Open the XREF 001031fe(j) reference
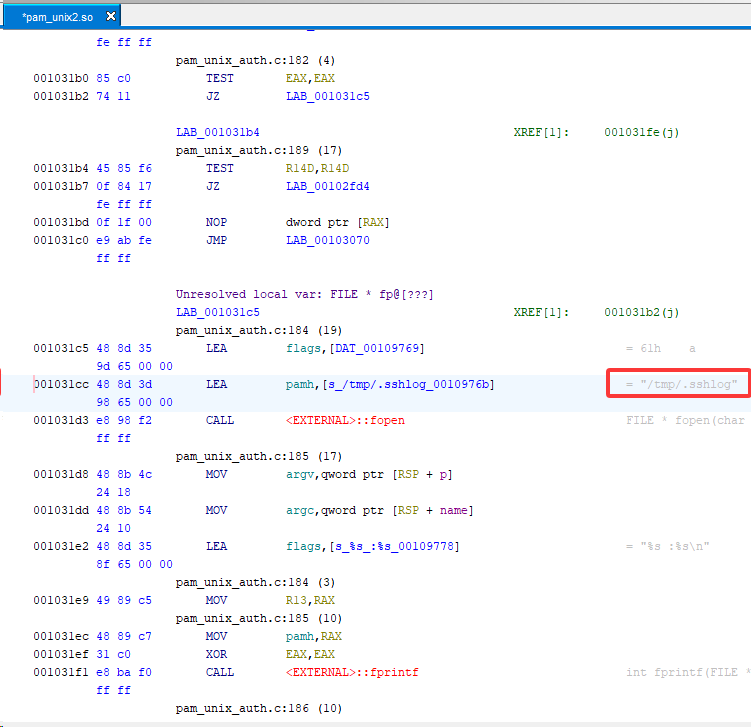Screen dimensions: 751x727 [642, 132]
